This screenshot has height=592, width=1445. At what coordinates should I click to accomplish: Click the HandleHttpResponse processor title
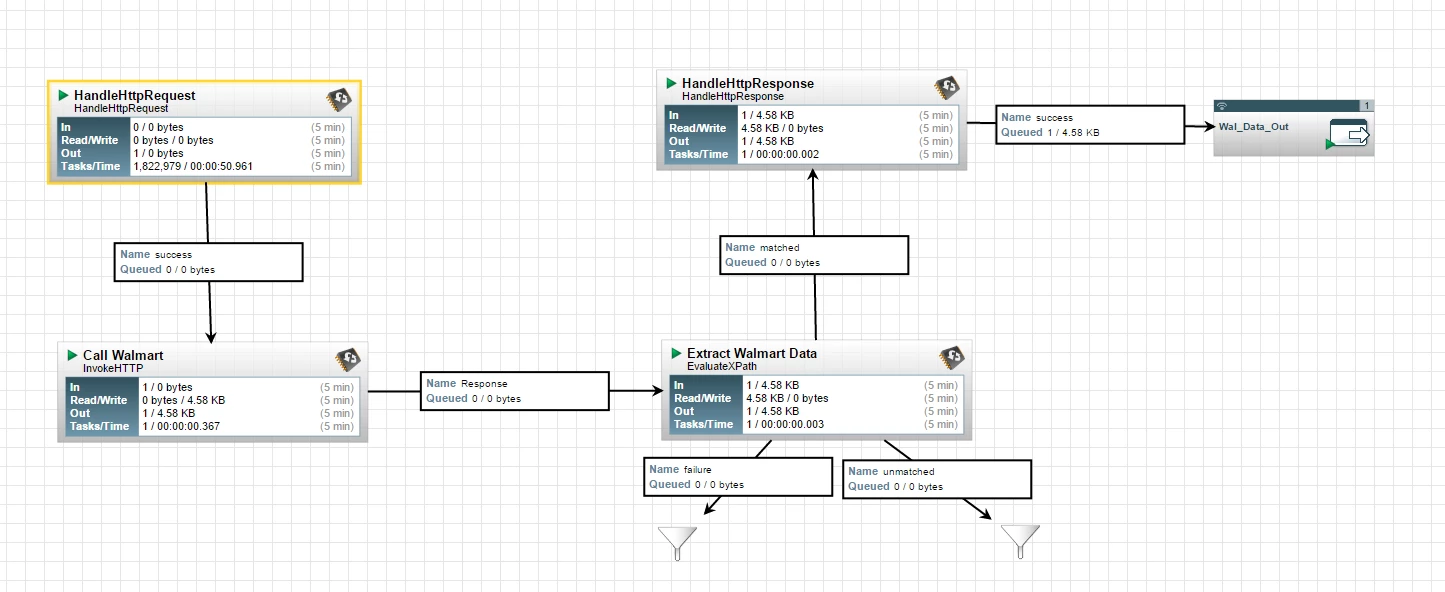point(748,83)
